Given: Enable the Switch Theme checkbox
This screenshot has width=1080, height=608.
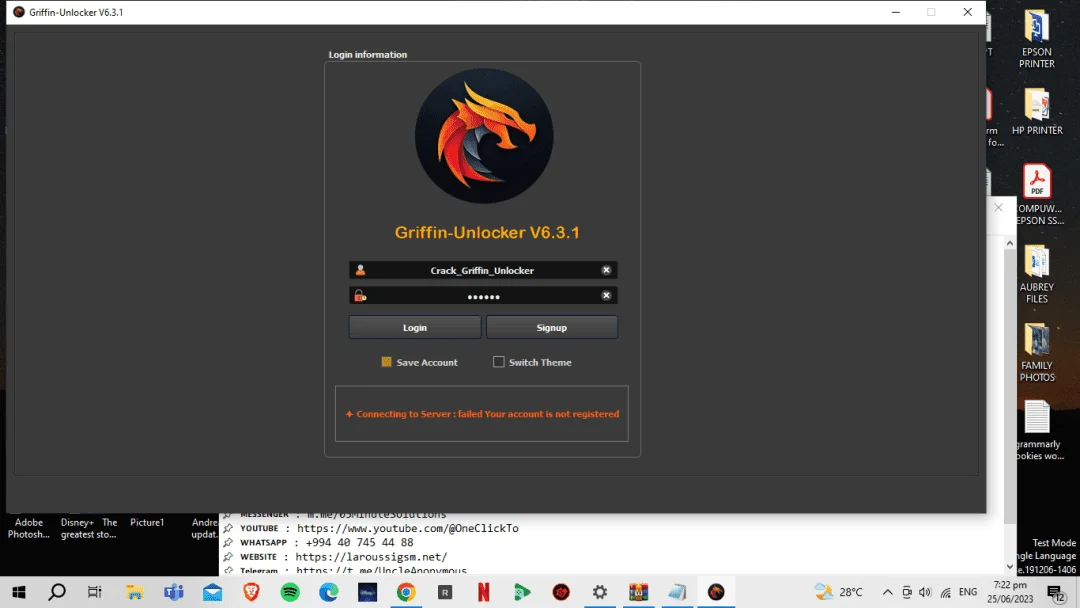Looking at the screenshot, I should [x=499, y=361].
